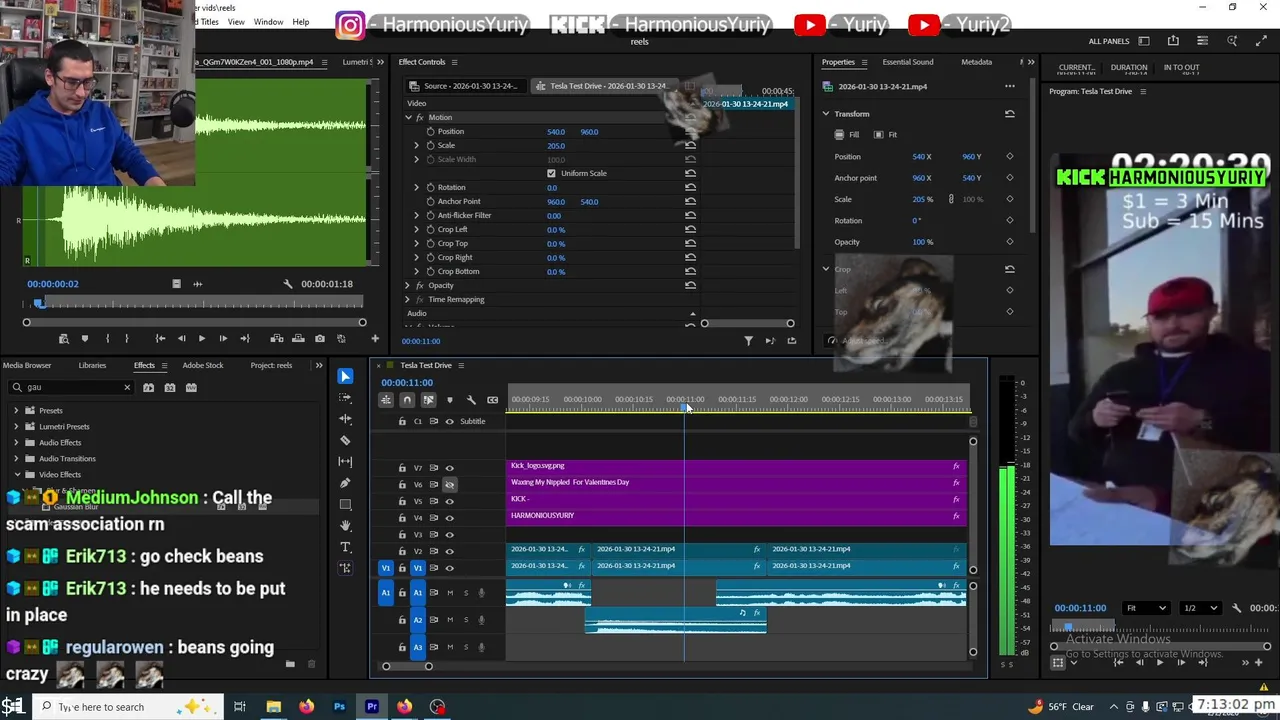
Task: Select the Hand tool
Action: [345, 525]
